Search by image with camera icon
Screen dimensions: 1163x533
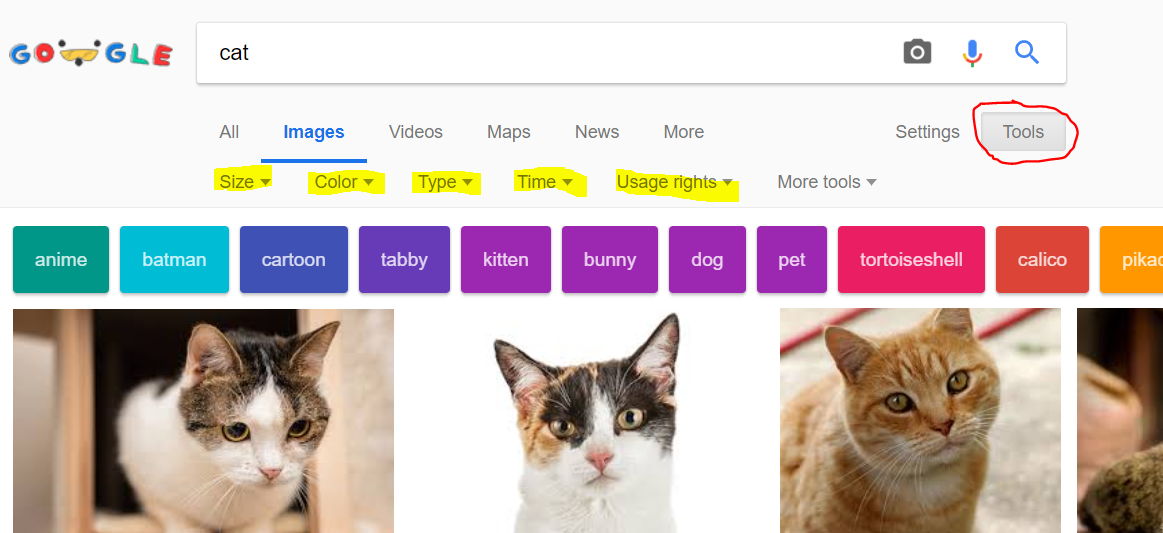pyautogui.click(x=917, y=52)
